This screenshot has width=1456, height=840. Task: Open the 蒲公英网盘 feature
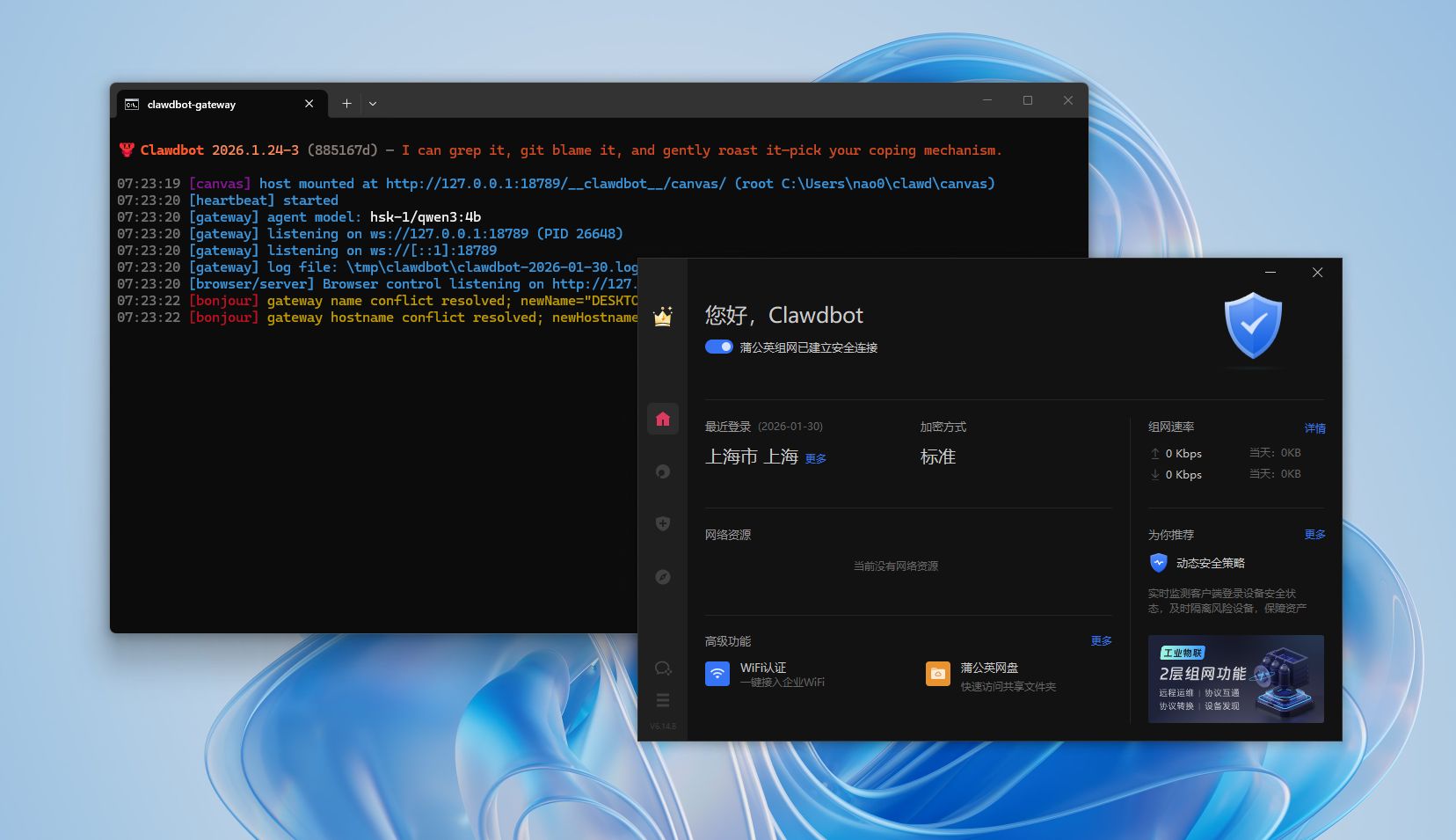(x=991, y=676)
